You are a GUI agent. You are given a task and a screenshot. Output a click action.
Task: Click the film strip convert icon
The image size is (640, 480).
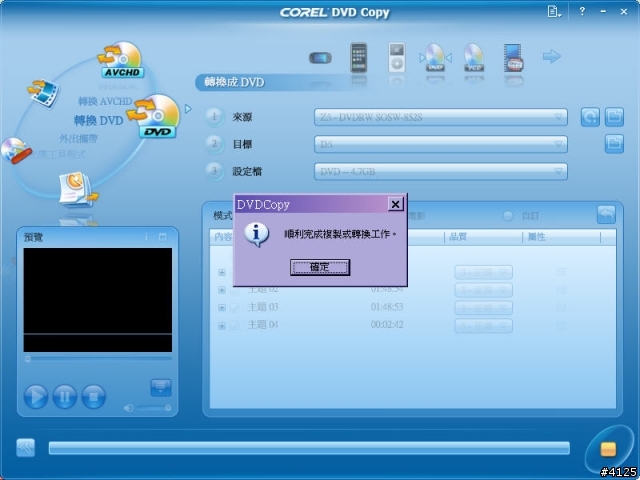coord(43,93)
